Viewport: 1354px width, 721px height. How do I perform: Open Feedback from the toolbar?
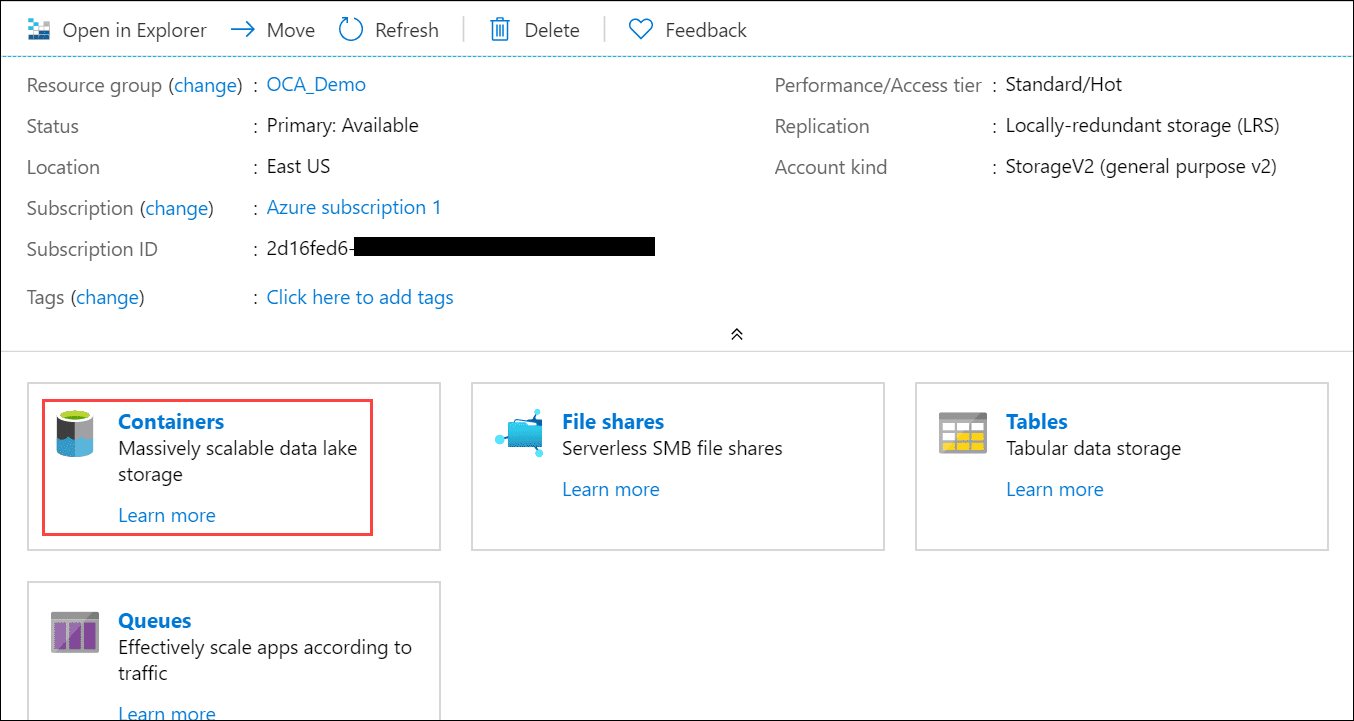tap(706, 31)
